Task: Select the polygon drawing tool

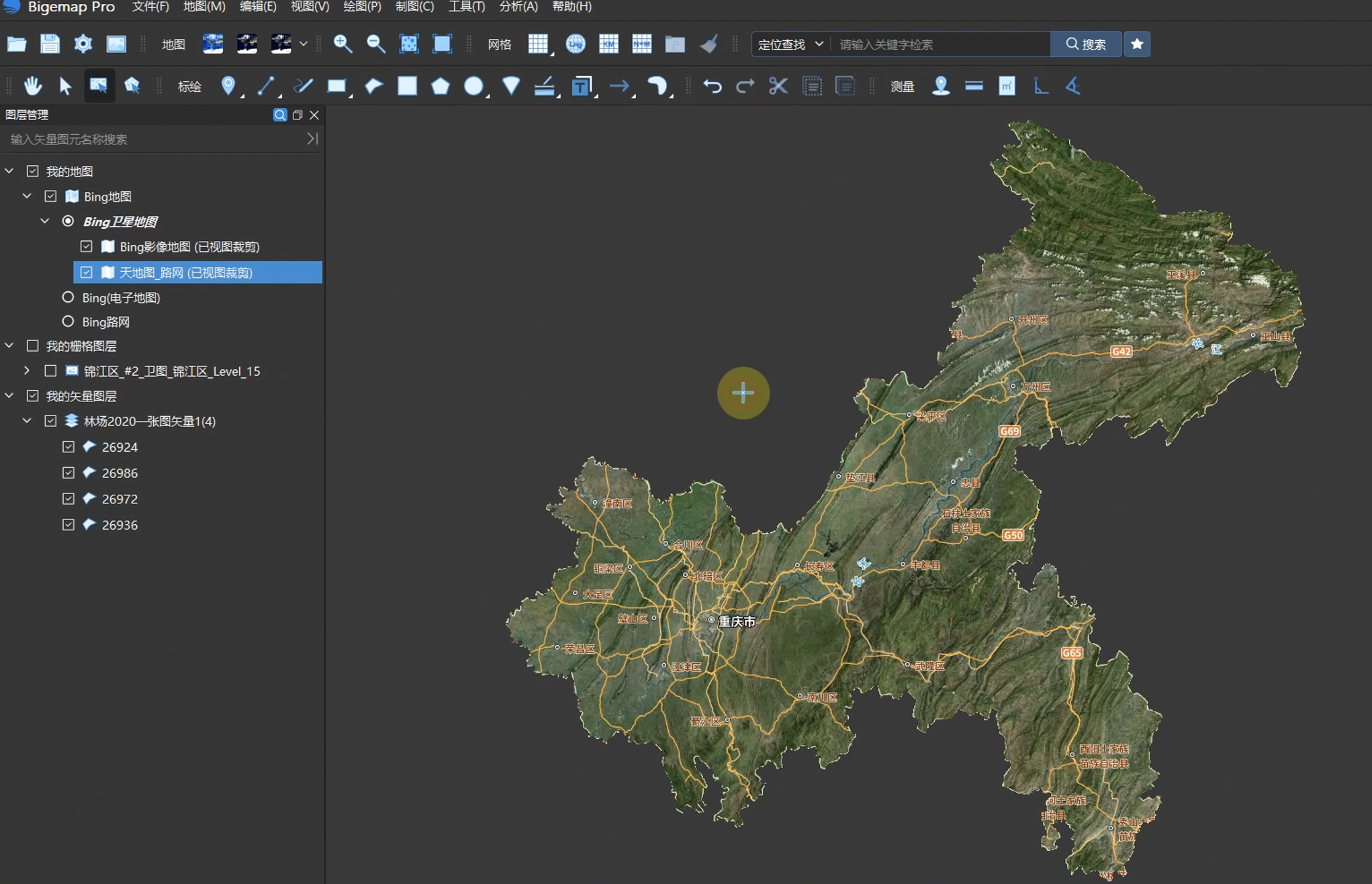Action: (x=441, y=86)
